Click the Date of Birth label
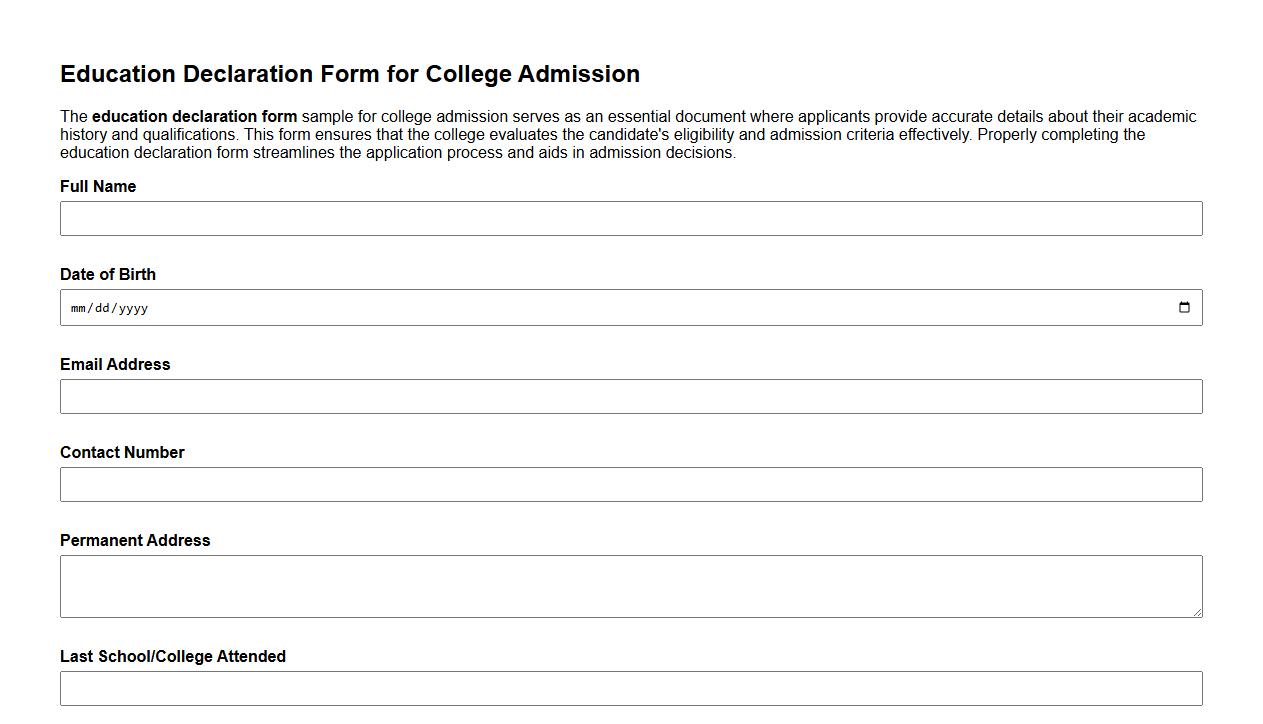Viewport: 1263px width, 724px height. pyautogui.click(x=108, y=274)
